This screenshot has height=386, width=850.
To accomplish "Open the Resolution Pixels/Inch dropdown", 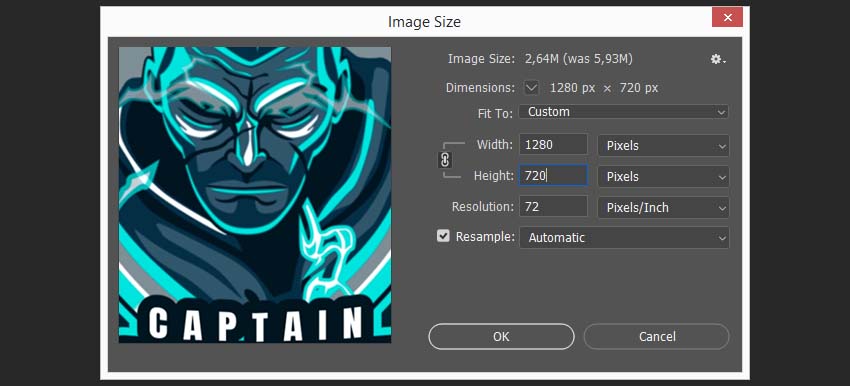I will (x=664, y=208).
